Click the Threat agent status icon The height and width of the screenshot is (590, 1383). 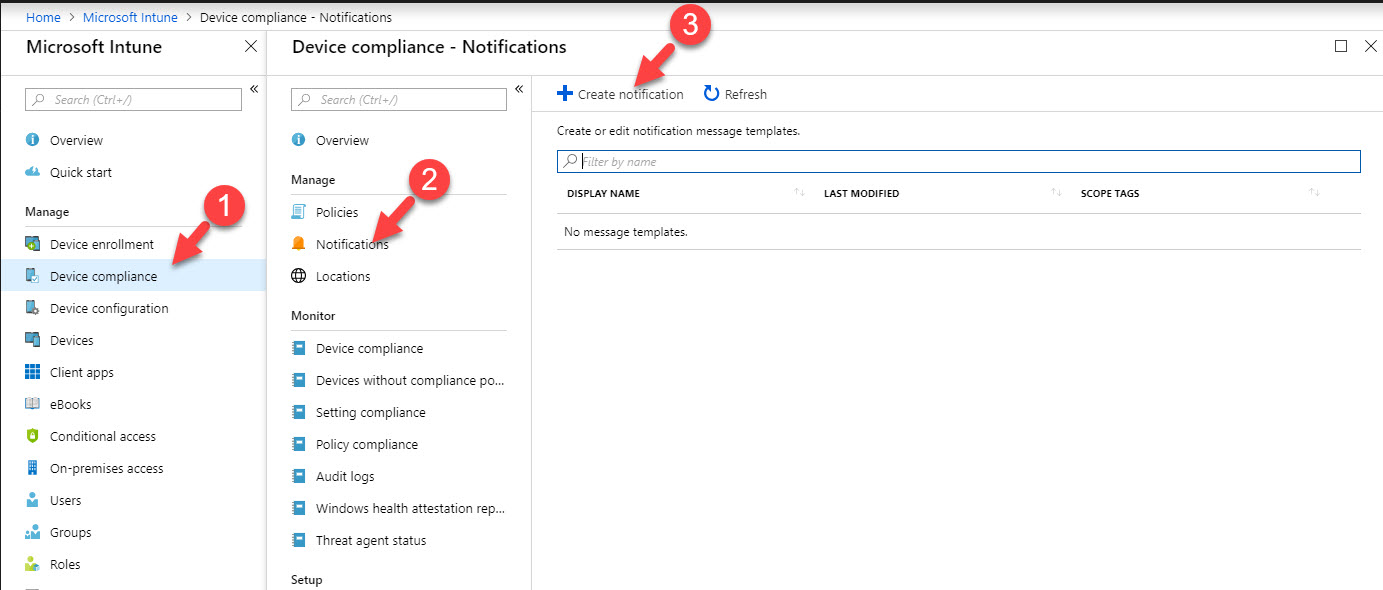[x=298, y=540]
